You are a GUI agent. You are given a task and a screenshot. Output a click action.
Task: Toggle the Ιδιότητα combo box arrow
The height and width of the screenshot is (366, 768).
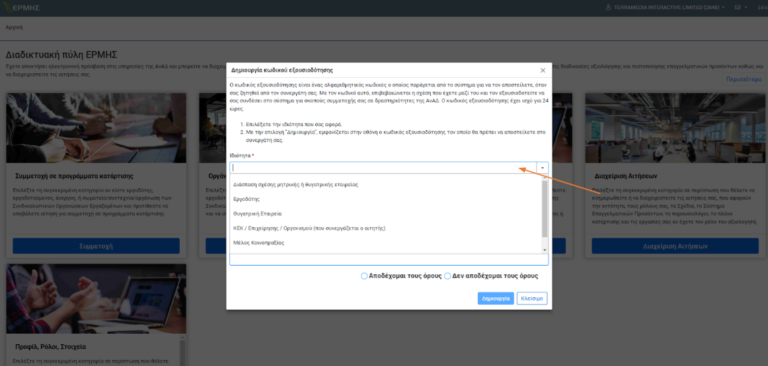(543, 168)
